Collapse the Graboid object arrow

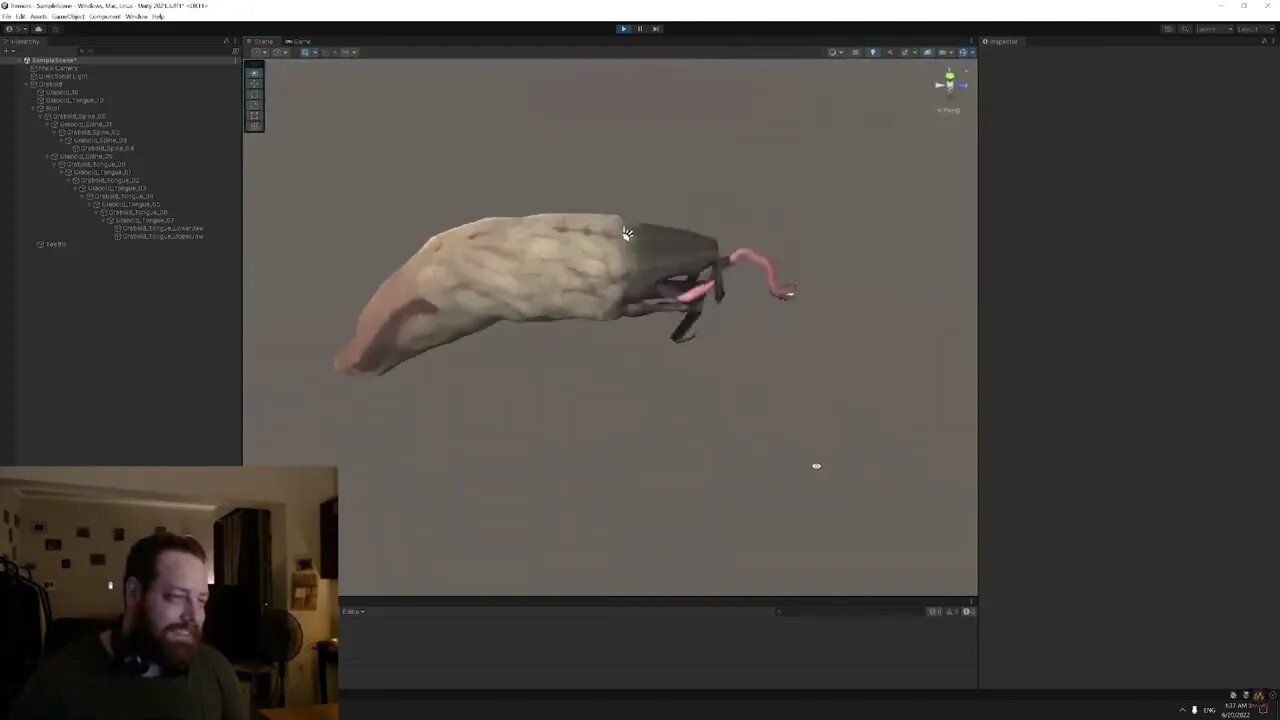click(27, 84)
